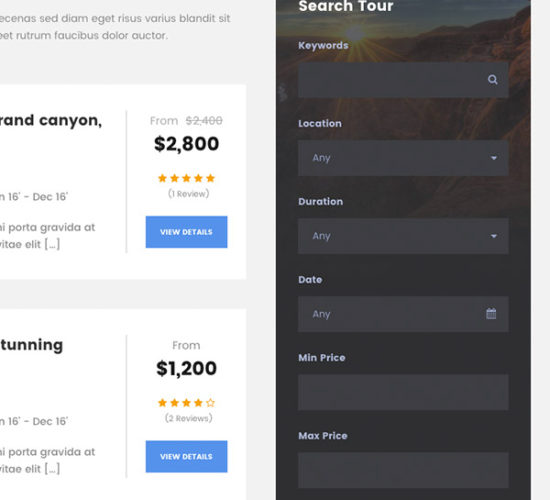This screenshot has height=500, width=550.
Task: Open the Location Any select box
Action: tap(403, 158)
